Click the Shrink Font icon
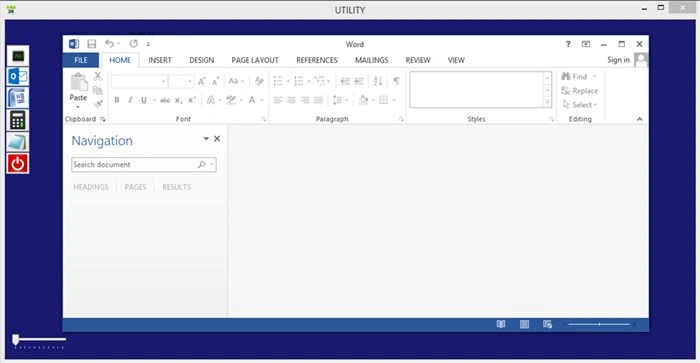Image resolution: width=700 pixels, height=363 pixels. [x=215, y=81]
